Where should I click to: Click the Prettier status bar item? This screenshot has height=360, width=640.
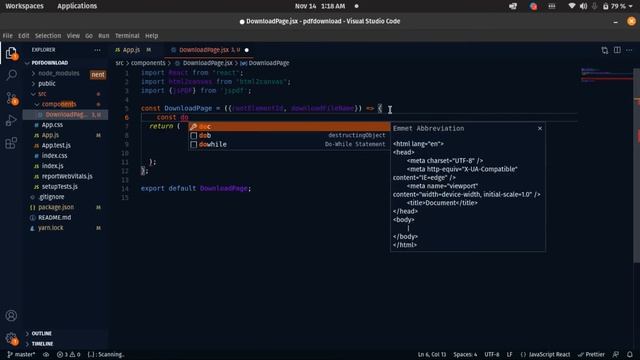591,354
